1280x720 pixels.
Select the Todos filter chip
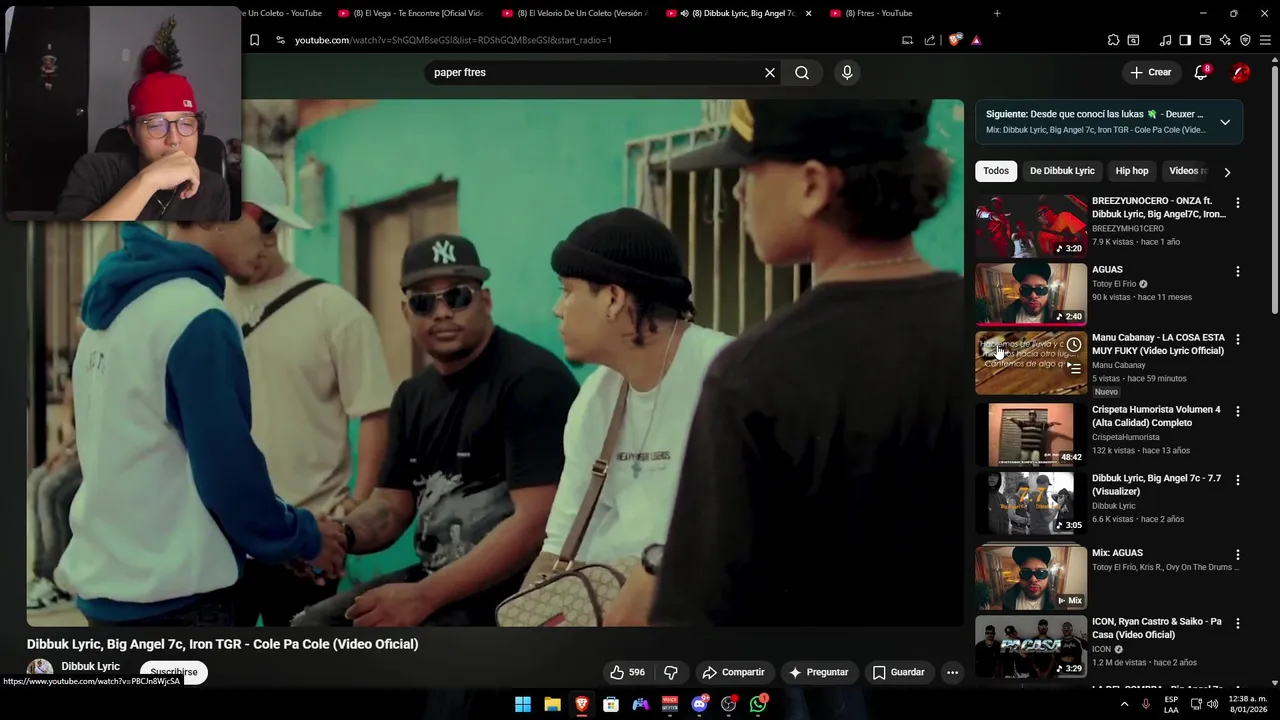(x=996, y=171)
